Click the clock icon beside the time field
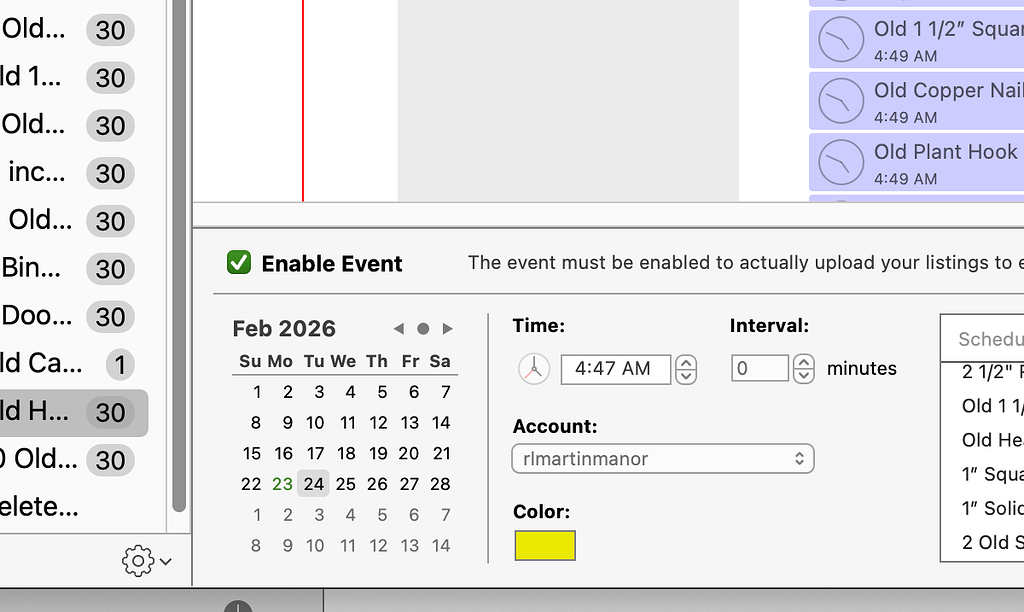The height and width of the screenshot is (612, 1024). point(534,369)
